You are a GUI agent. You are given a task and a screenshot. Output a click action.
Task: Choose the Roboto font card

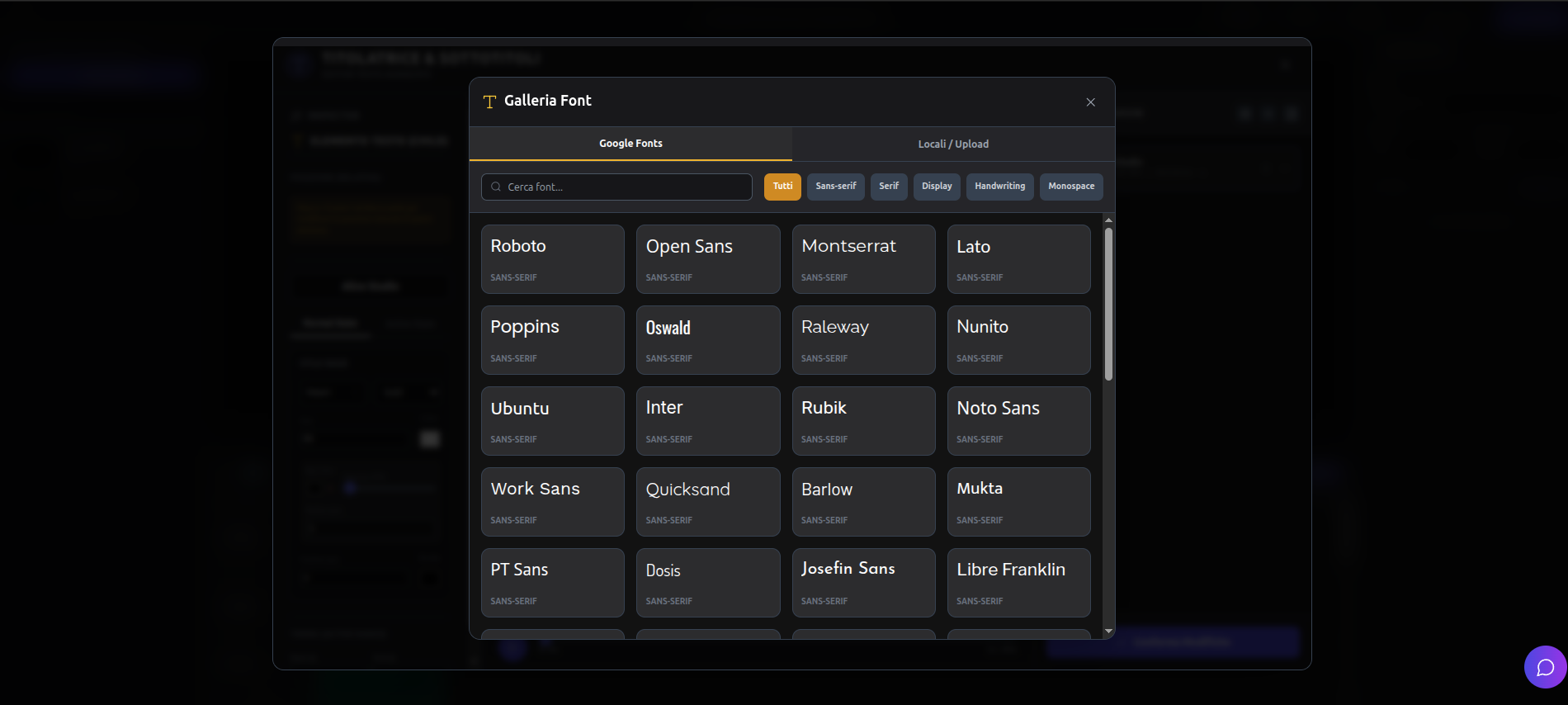(552, 259)
